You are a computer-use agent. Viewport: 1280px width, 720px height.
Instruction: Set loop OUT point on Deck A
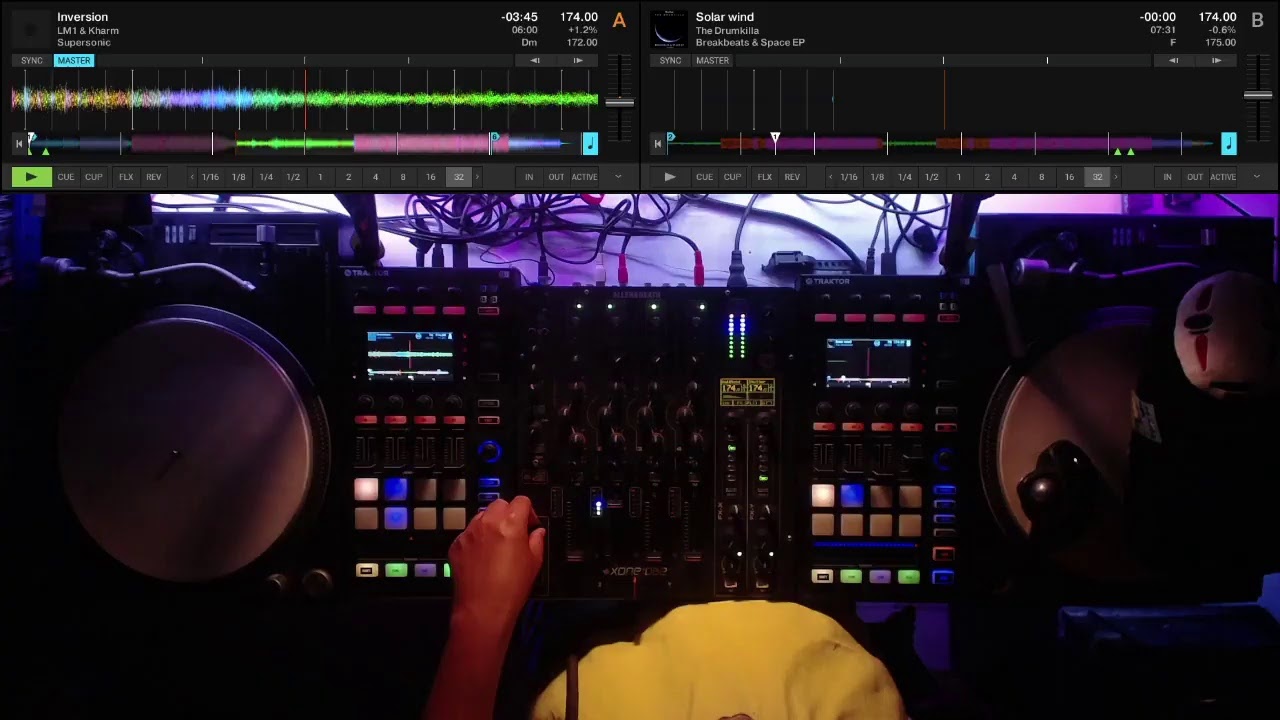(556, 177)
